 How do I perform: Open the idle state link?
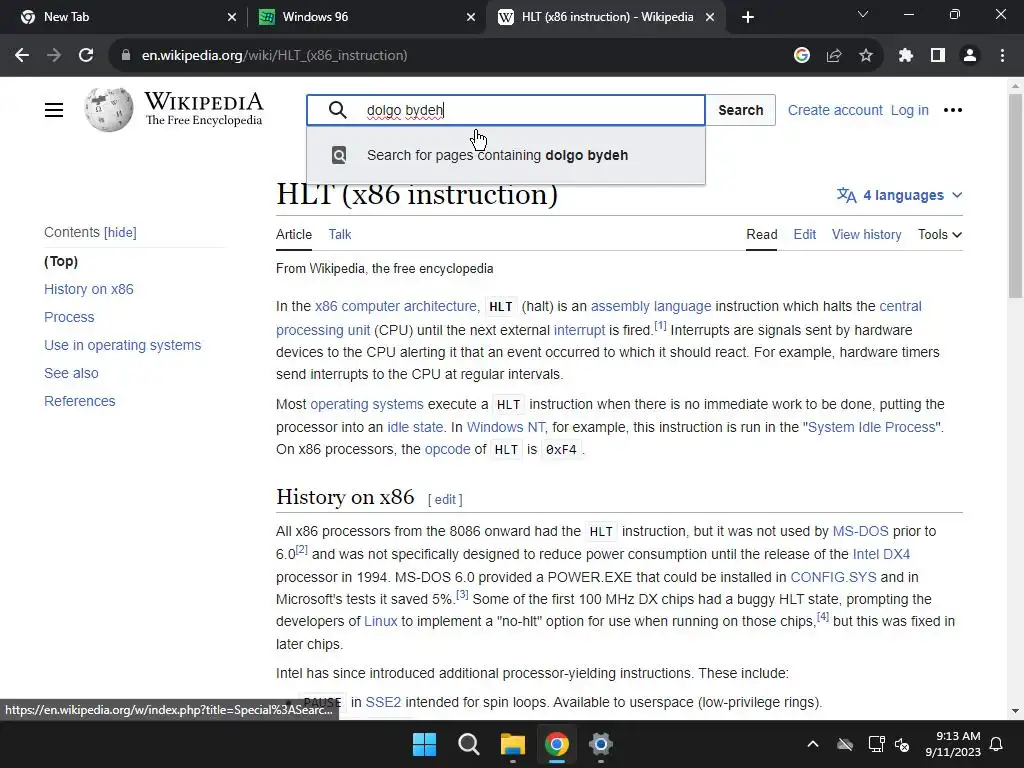click(x=415, y=427)
